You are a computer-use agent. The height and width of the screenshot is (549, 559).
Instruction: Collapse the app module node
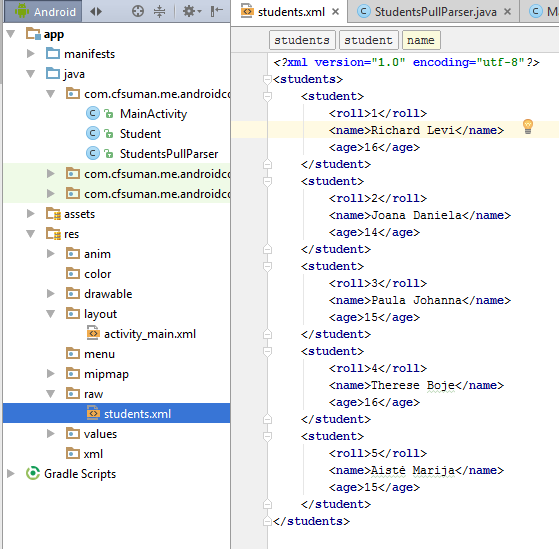[x=11, y=34]
